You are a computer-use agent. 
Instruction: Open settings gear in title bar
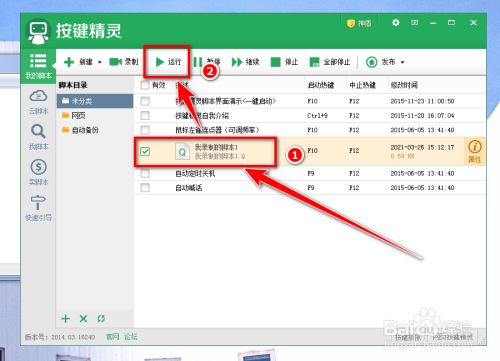[396, 23]
